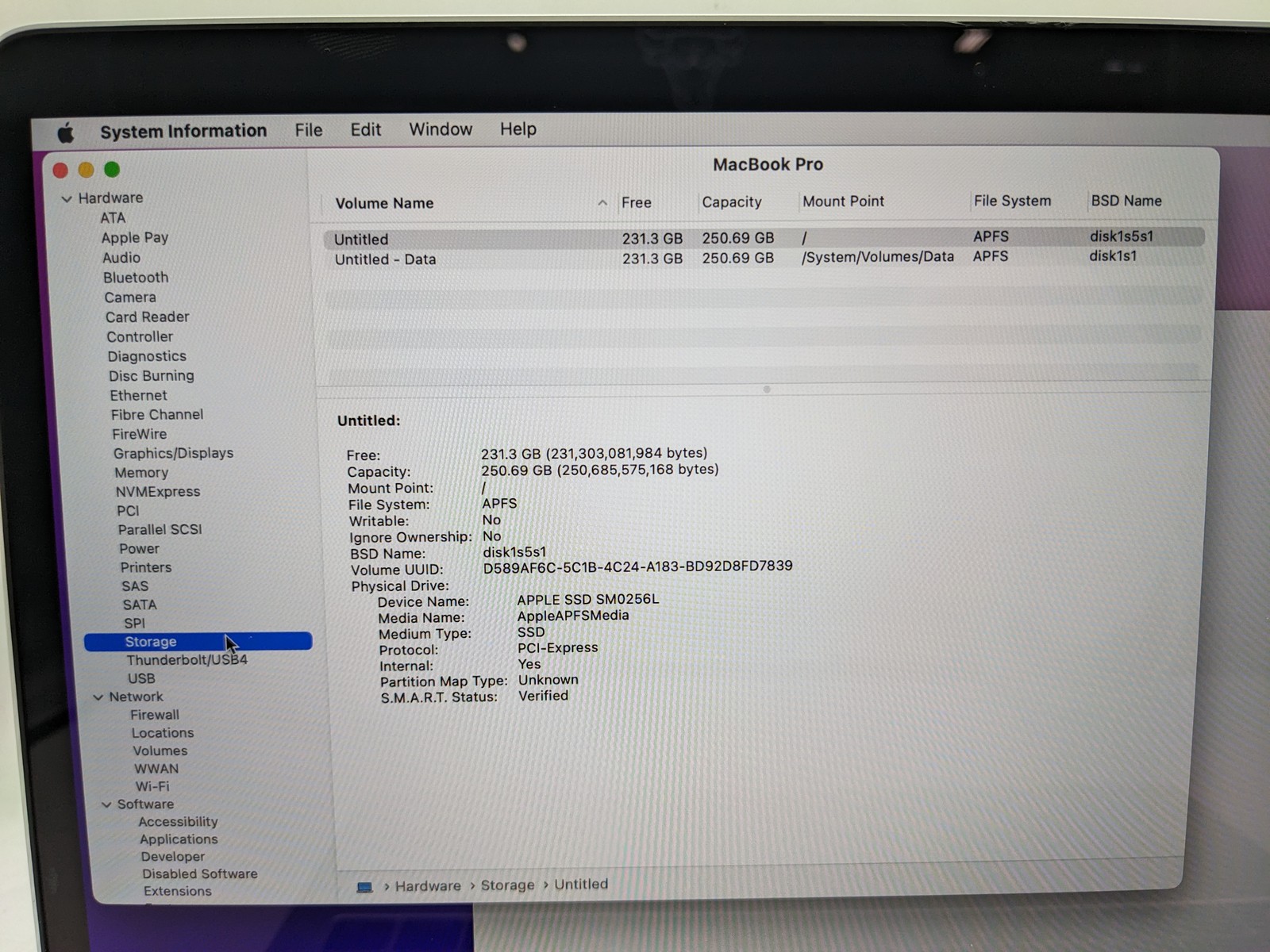
Task: Click the green zoom window button
Action: (112, 170)
